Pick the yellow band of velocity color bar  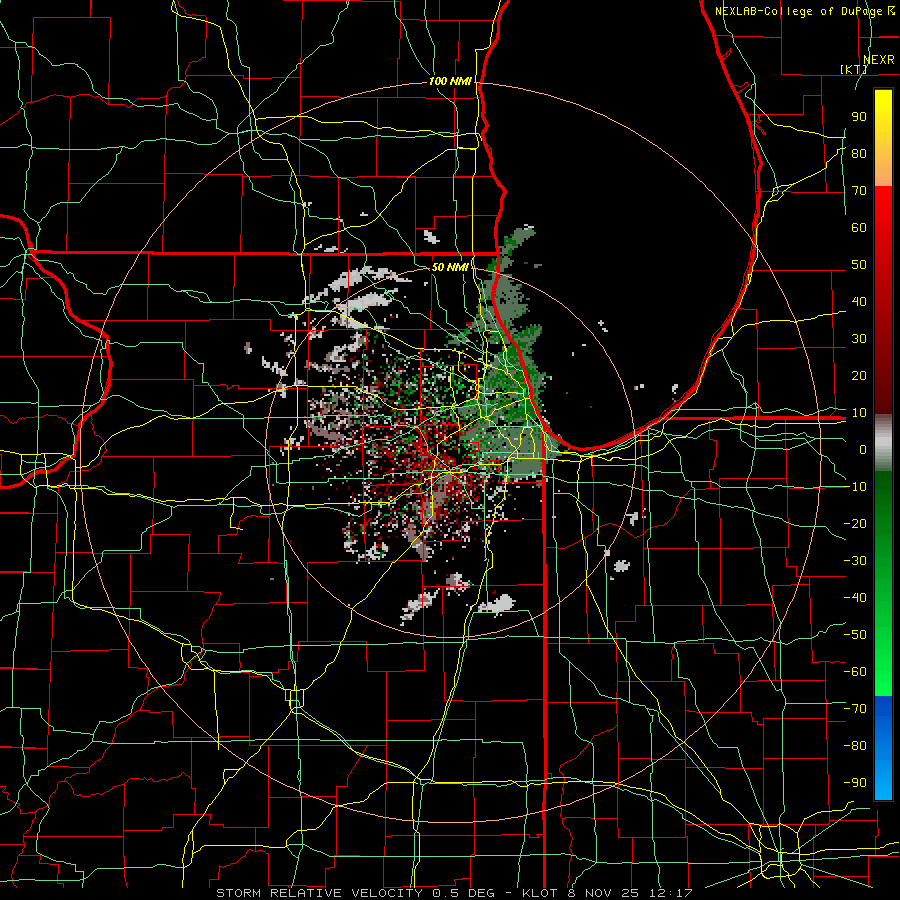pos(883,138)
